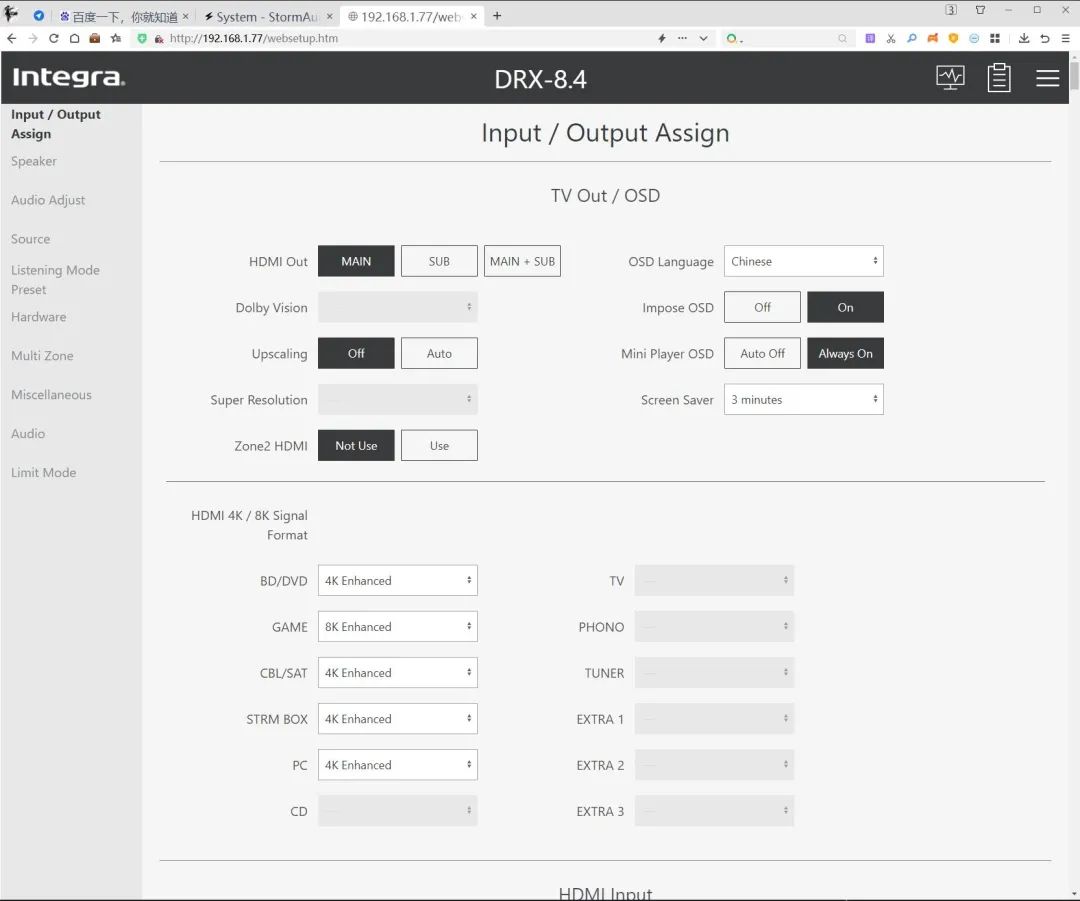Click the yellow shield extension icon
The height and width of the screenshot is (901, 1080).
[x=953, y=39]
